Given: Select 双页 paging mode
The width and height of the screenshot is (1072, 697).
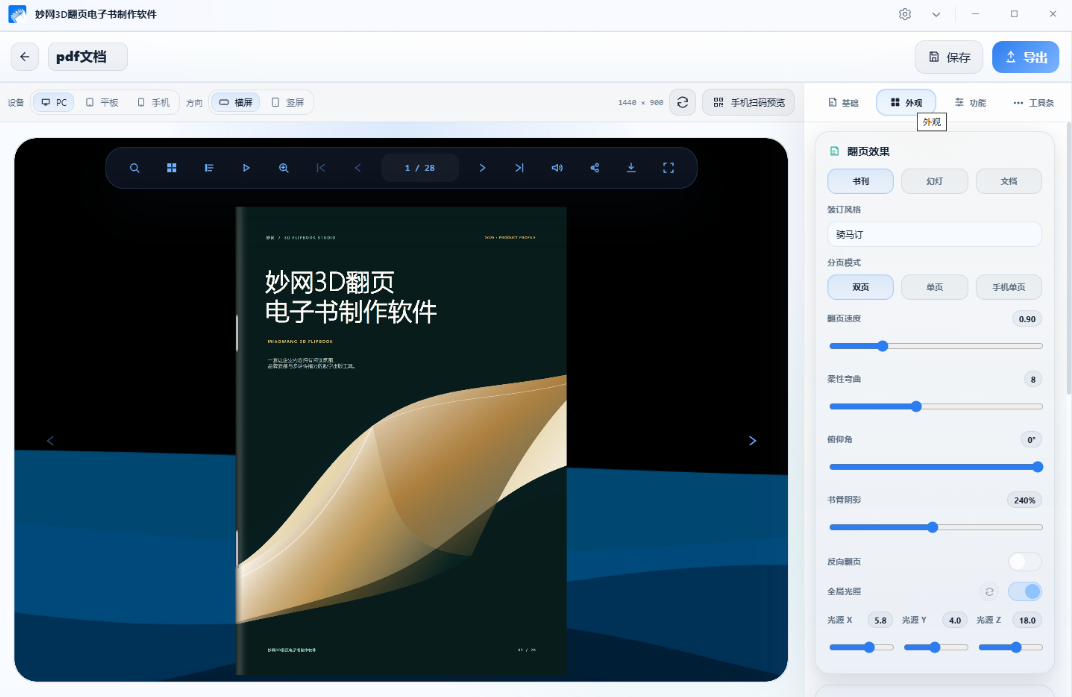Looking at the screenshot, I should (860, 287).
